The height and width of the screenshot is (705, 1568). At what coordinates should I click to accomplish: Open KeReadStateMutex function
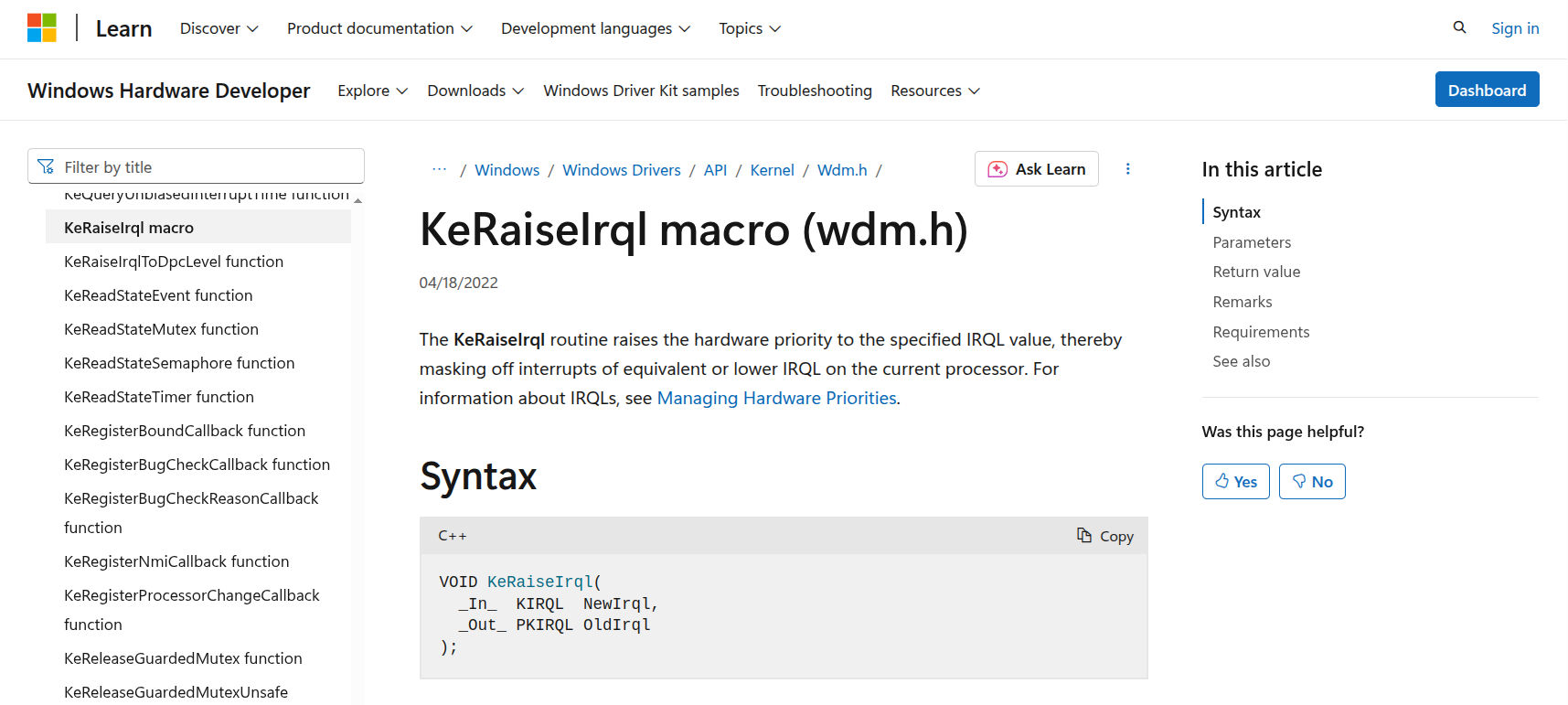point(161,329)
